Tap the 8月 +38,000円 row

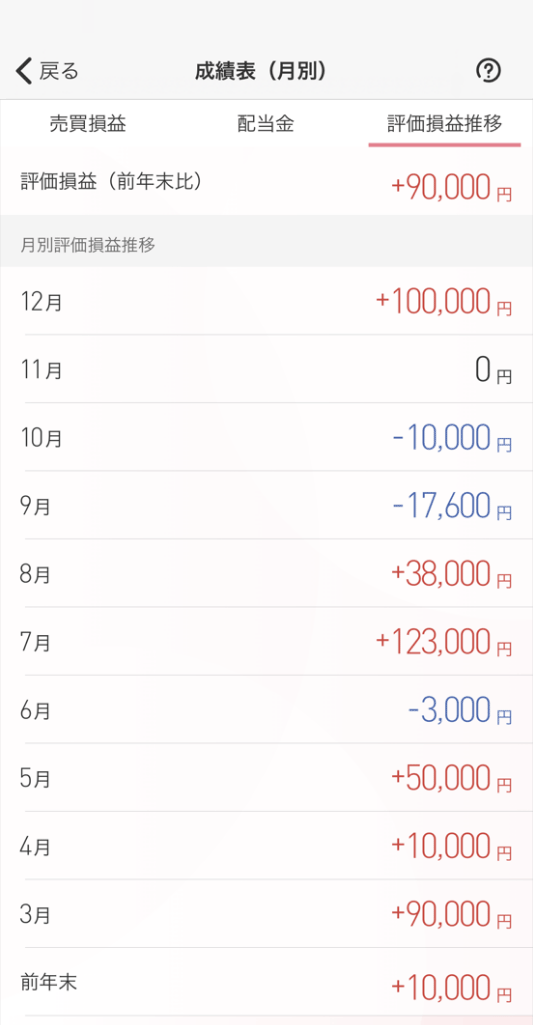tap(266, 573)
